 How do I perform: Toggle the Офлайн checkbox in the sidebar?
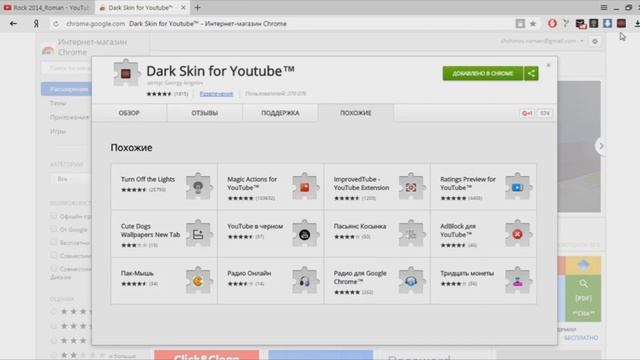(54, 216)
